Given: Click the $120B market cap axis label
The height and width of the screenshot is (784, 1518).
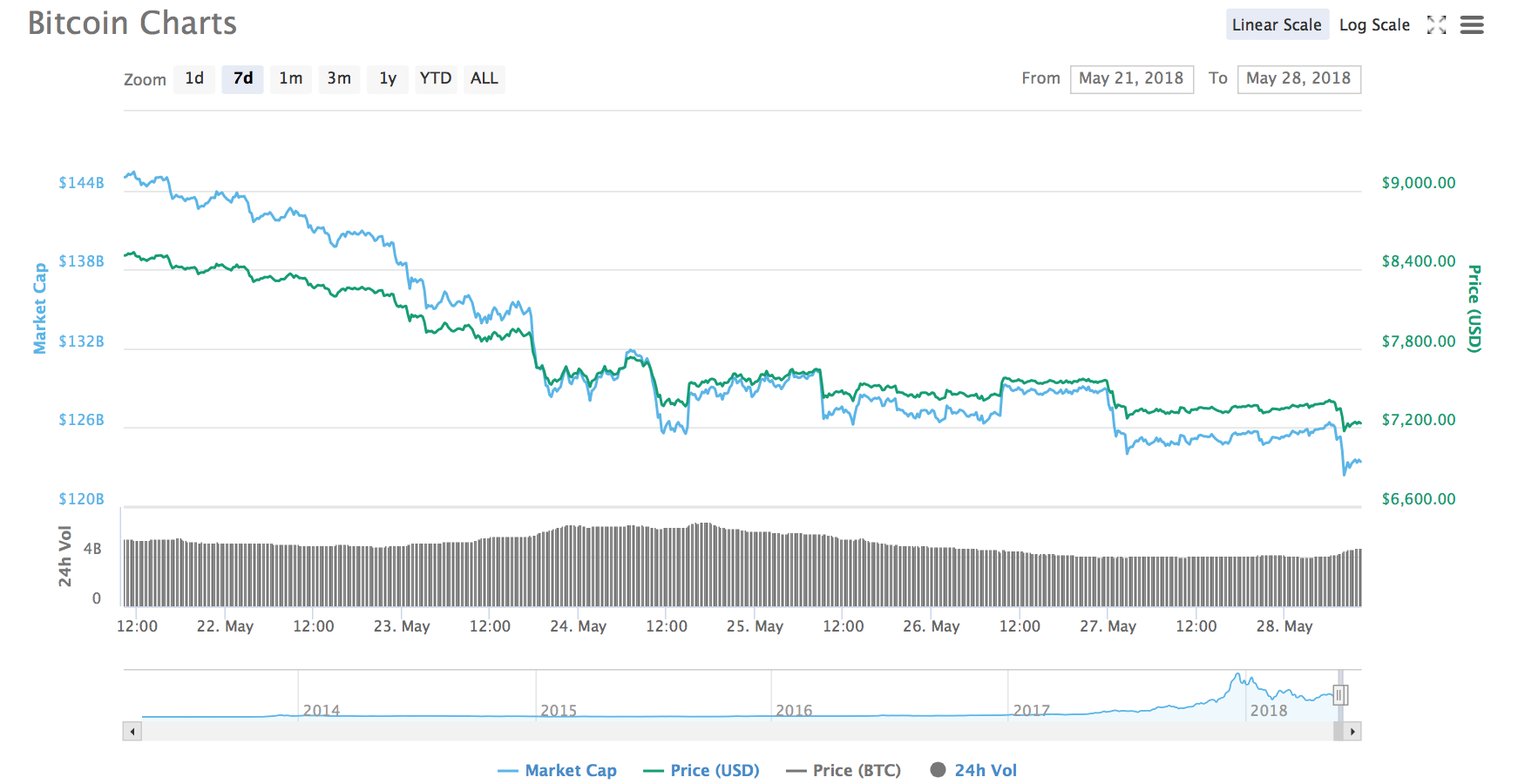Looking at the screenshot, I should coord(81,499).
